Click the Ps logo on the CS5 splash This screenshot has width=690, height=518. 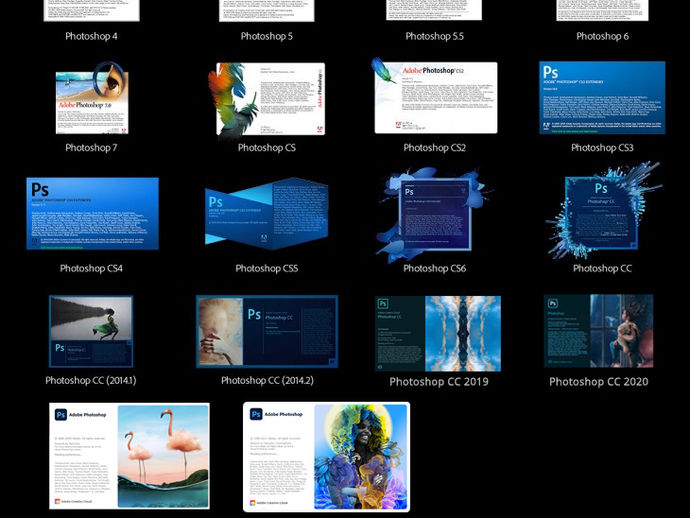(216, 202)
